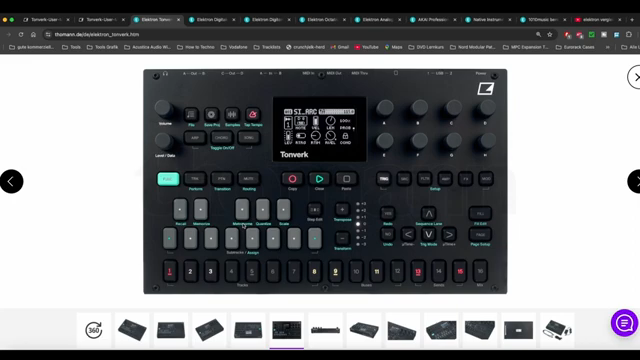Open the Vodafone bookmark folder
Viewport: 640px width, 360px height.
(234, 47)
